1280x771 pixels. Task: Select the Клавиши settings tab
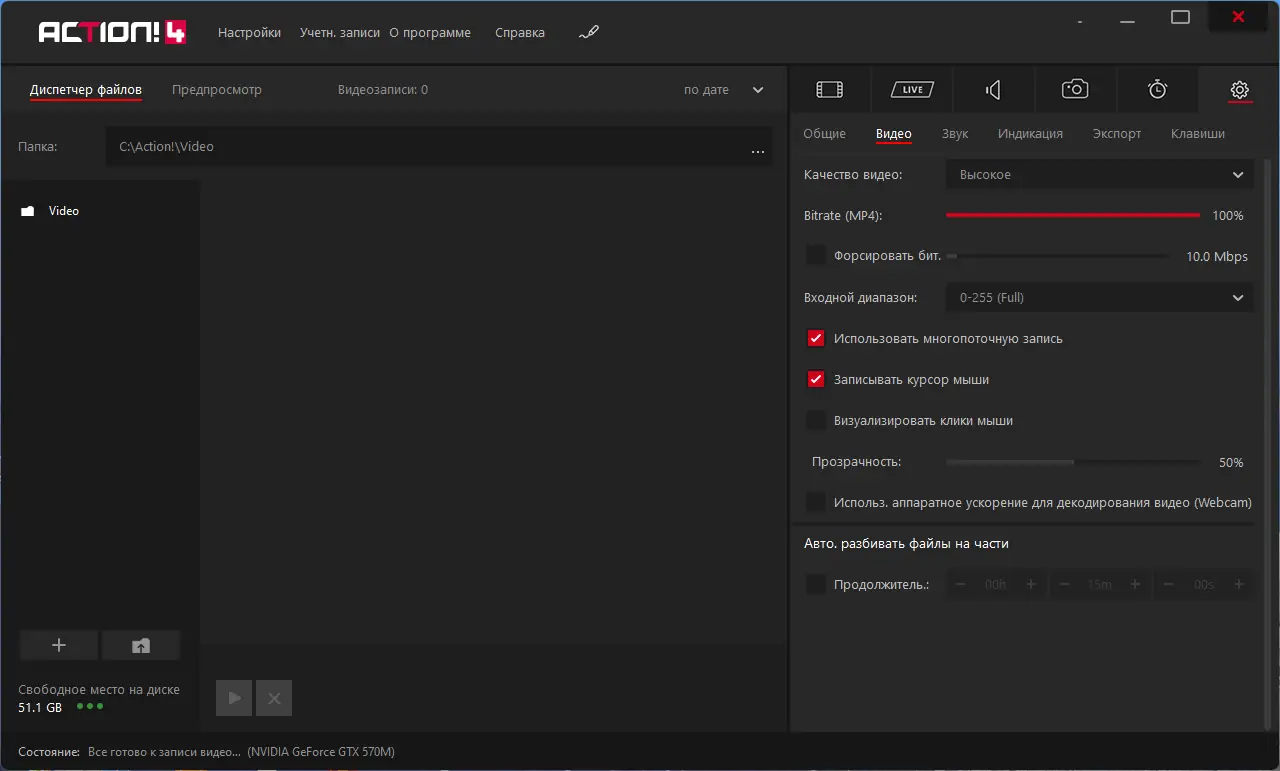(1198, 134)
